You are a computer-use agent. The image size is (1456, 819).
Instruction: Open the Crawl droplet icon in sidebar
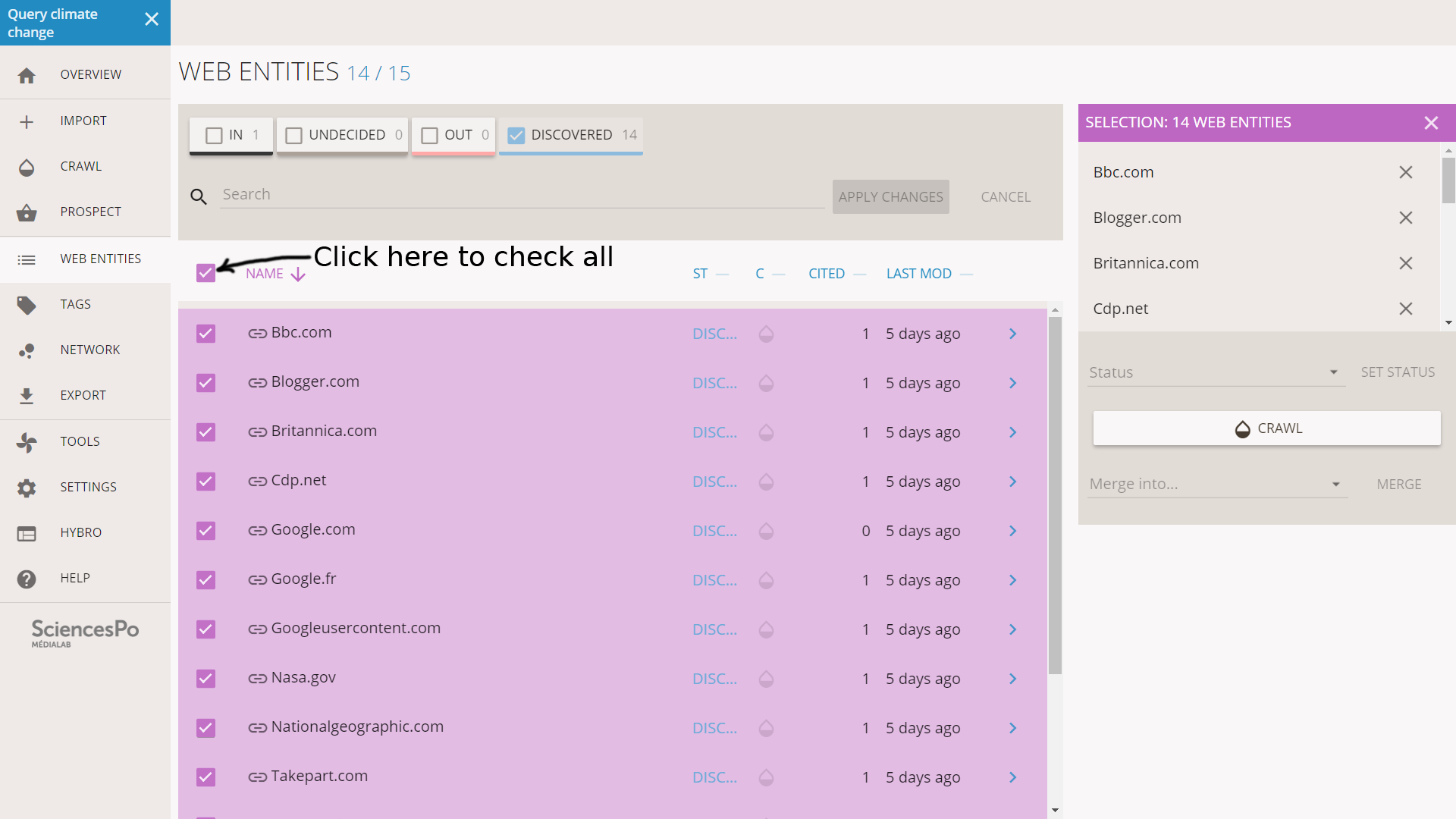pyautogui.click(x=27, y=167)
